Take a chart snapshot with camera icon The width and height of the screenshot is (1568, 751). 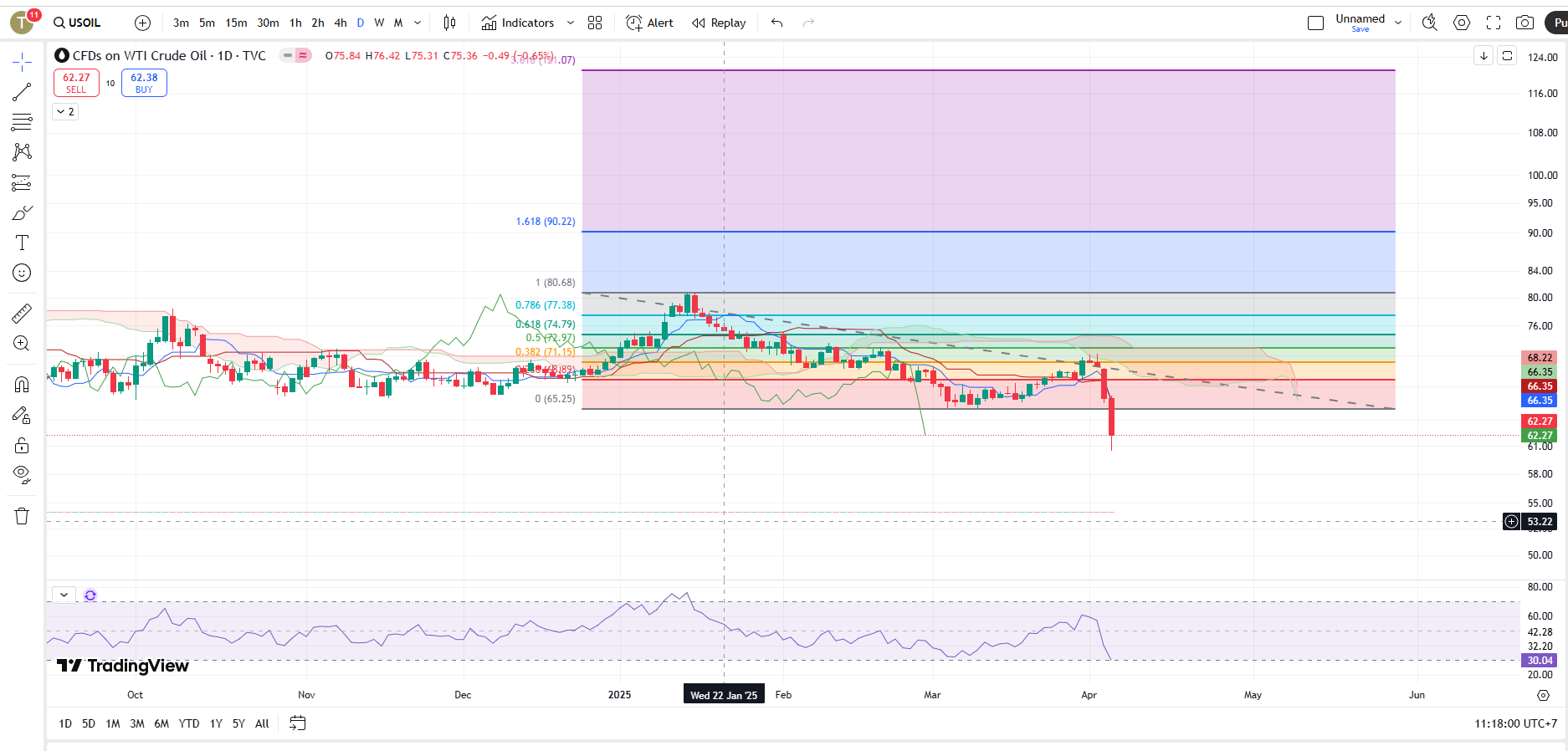[x=1524, y=23]
